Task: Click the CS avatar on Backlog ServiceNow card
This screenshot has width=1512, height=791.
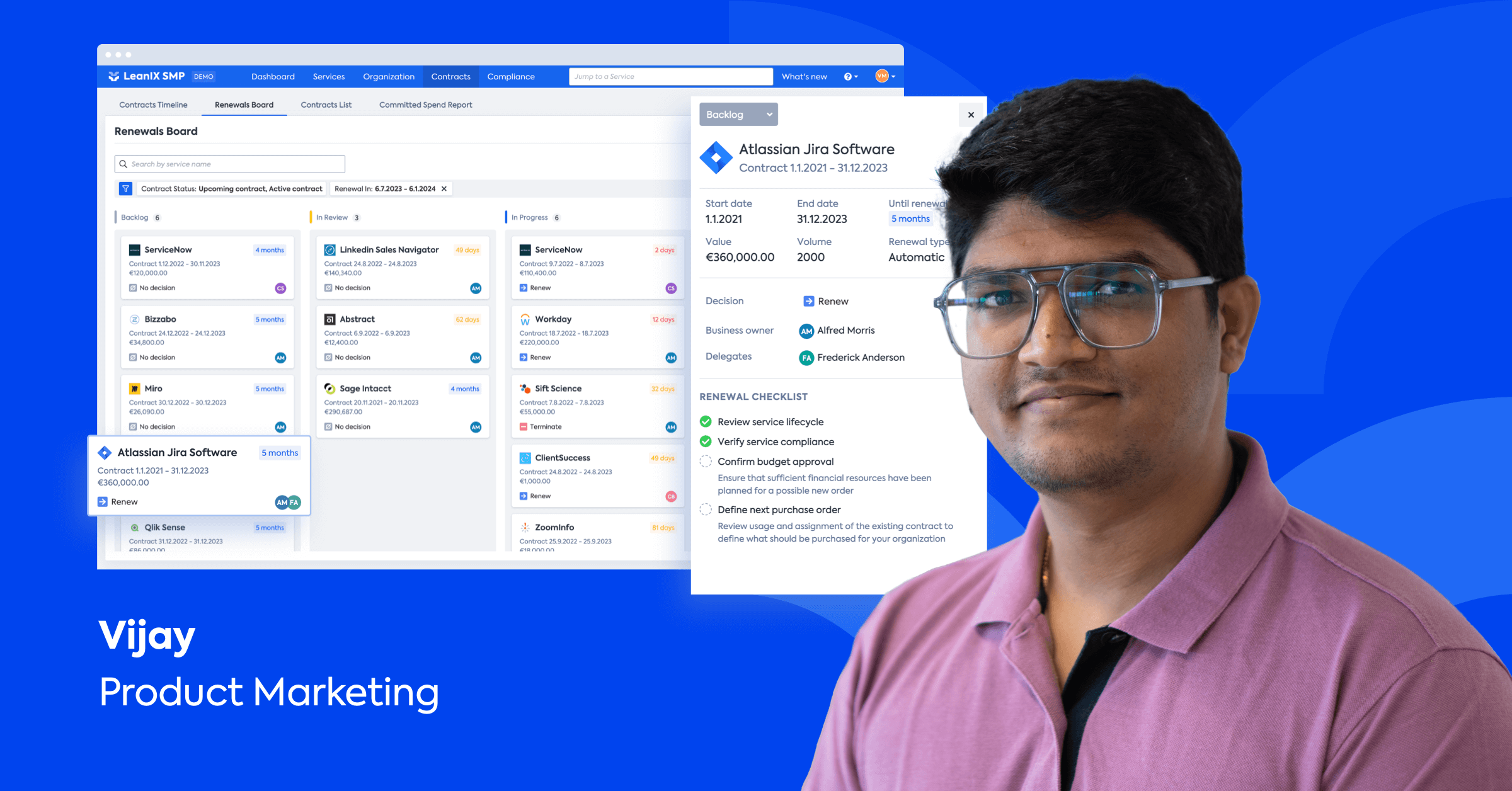Action: click(x=280, y=288)
